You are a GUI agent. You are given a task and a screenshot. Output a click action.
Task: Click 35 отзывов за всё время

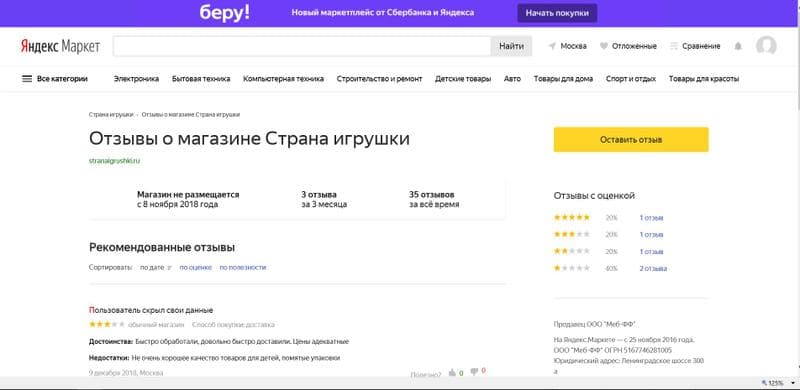pyautogui.click(x=434, y=200)
